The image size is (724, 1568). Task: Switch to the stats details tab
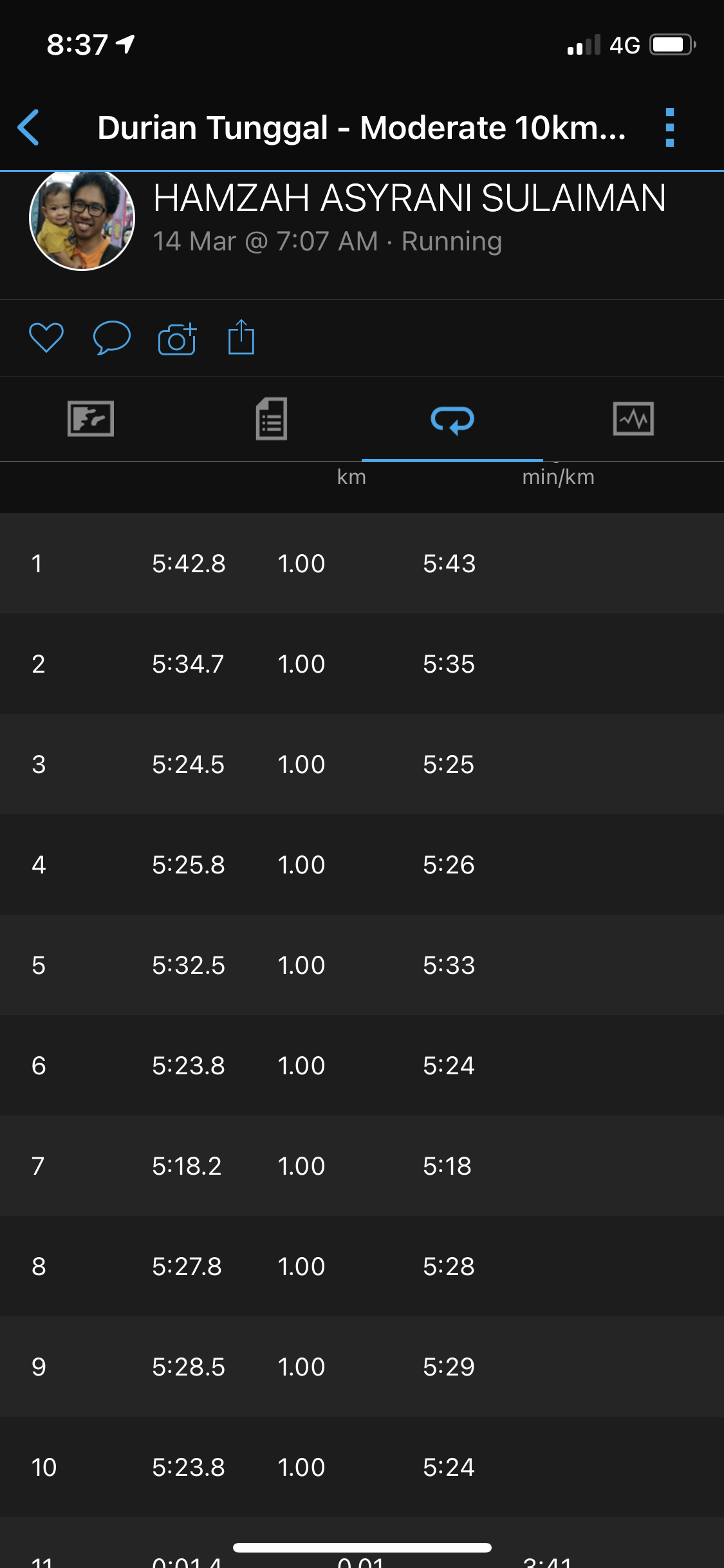[x=272, y=419]
